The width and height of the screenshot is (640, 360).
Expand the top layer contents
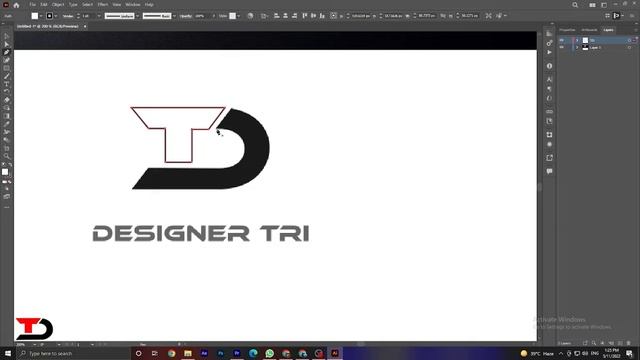point(577,40)
